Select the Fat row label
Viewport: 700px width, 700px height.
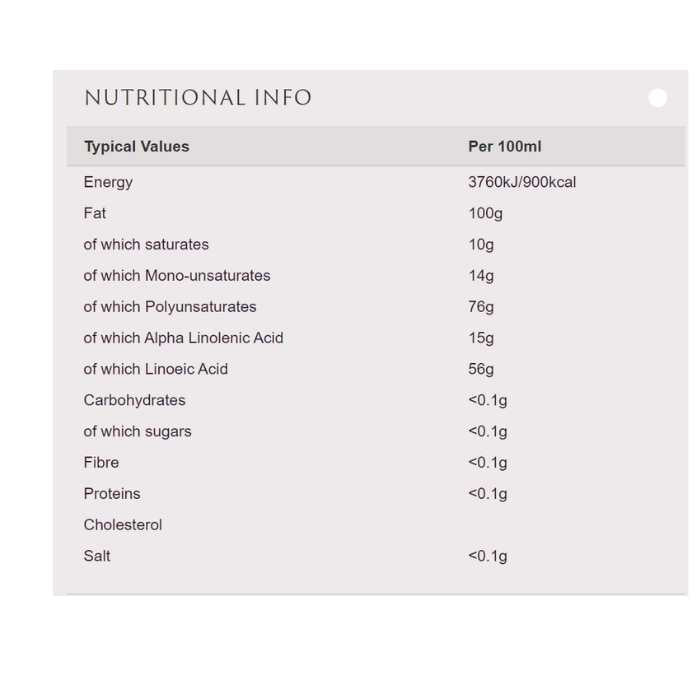click(95, 213)
